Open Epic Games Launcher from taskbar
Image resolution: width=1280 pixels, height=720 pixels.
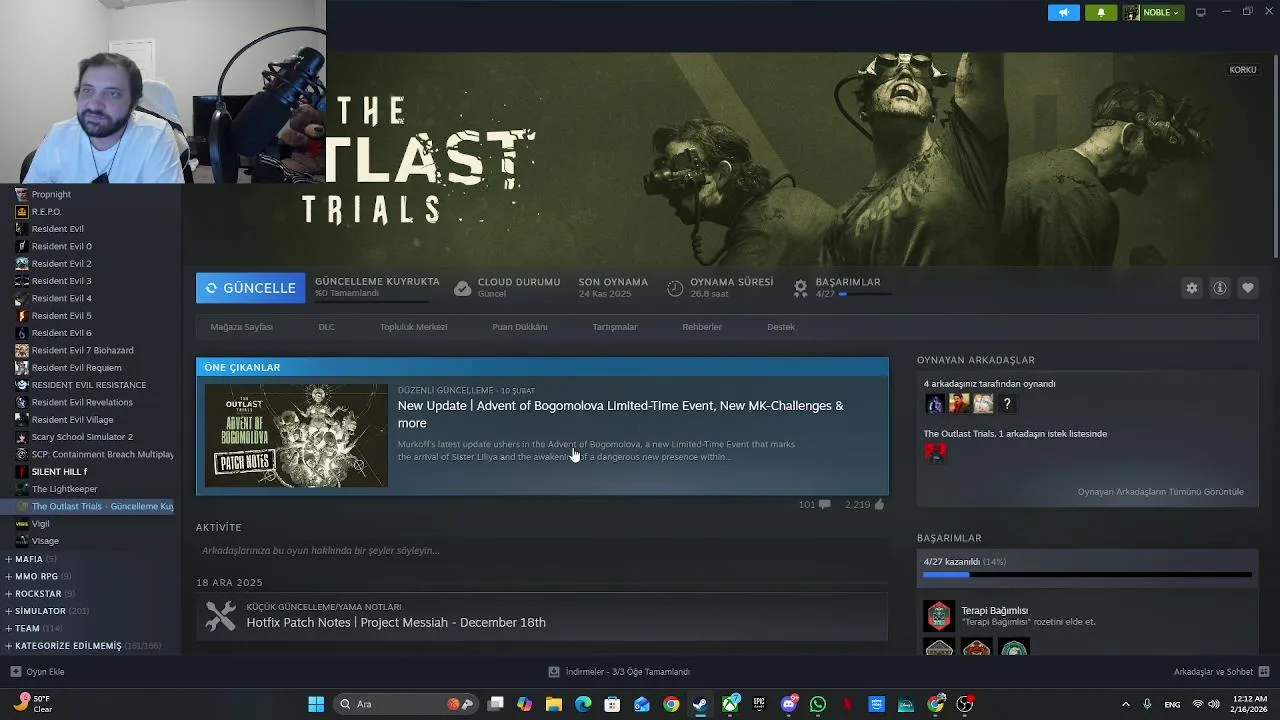pyautogui.click(x=759, y=704)
